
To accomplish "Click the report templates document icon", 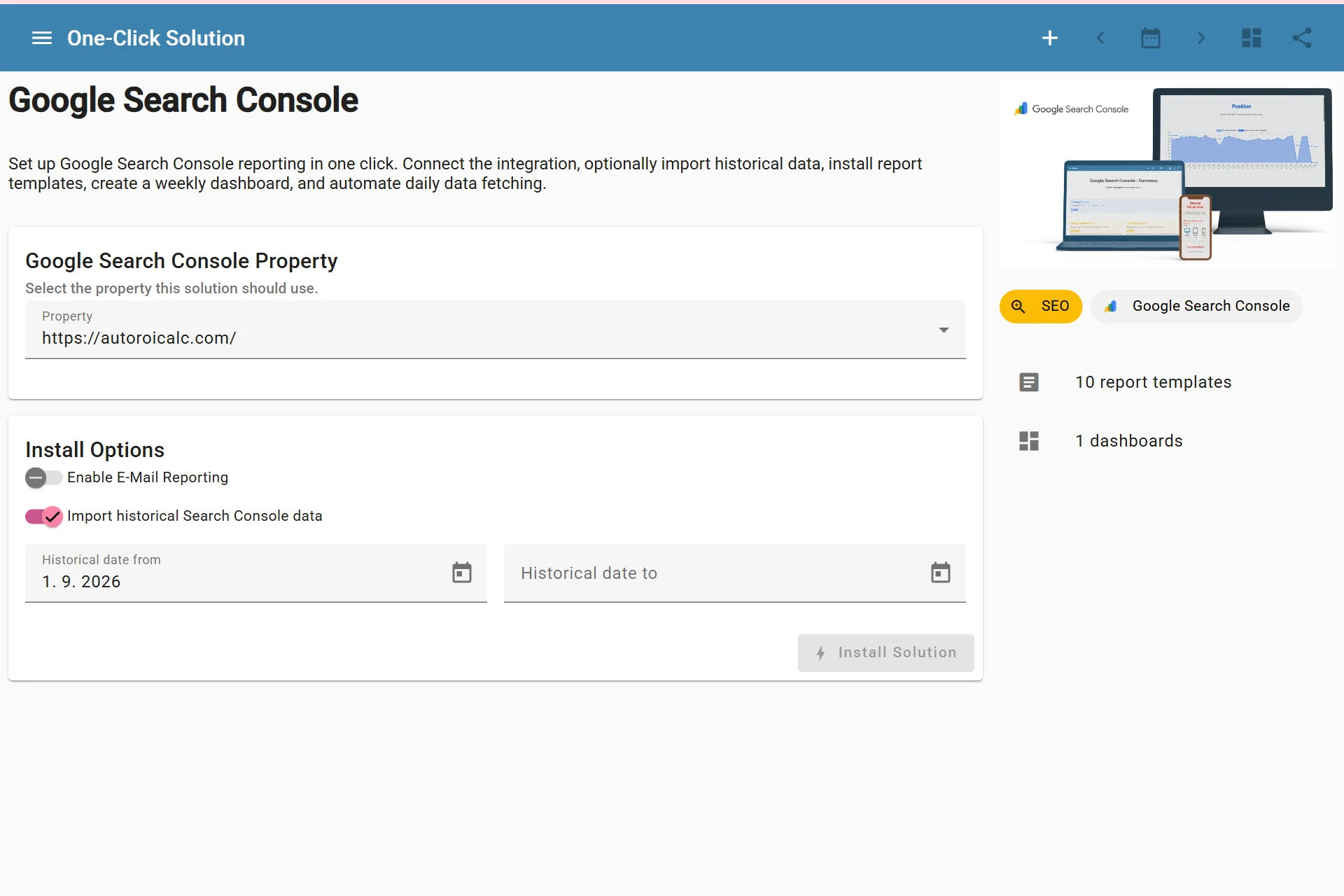I will [x=1029, y=382].
